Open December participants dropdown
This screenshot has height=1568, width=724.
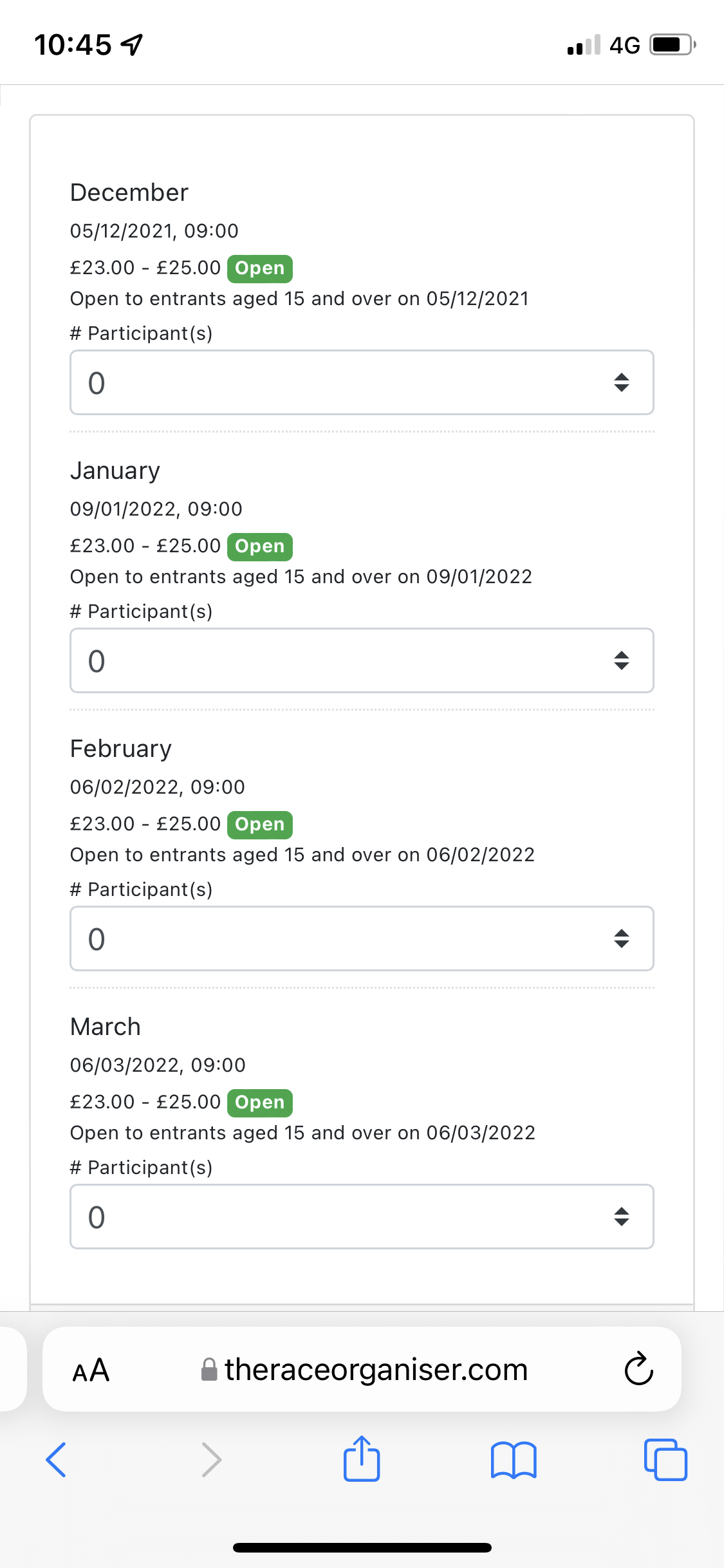point(362,382)
